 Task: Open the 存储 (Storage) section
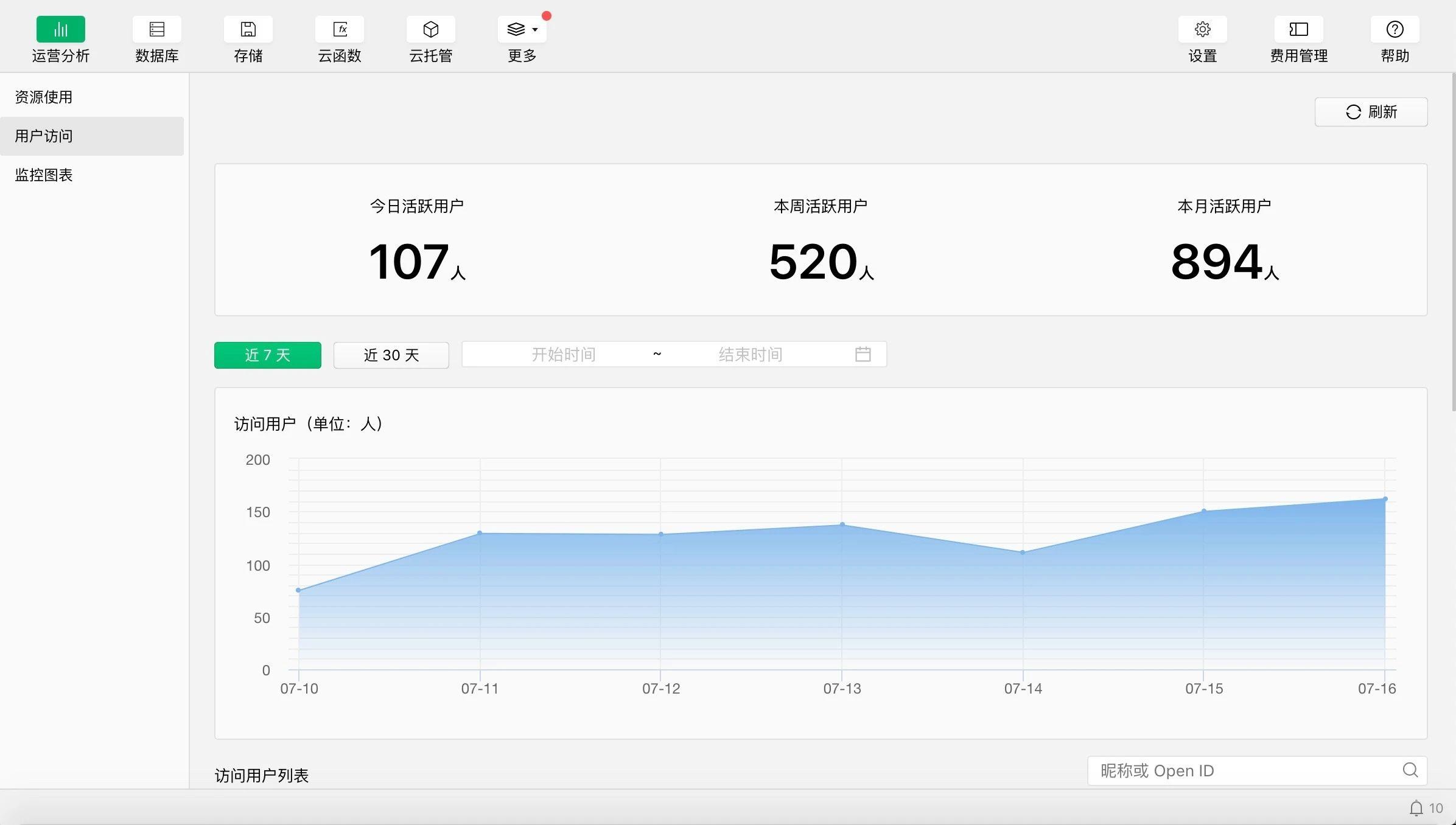click(x=248, y=38)
